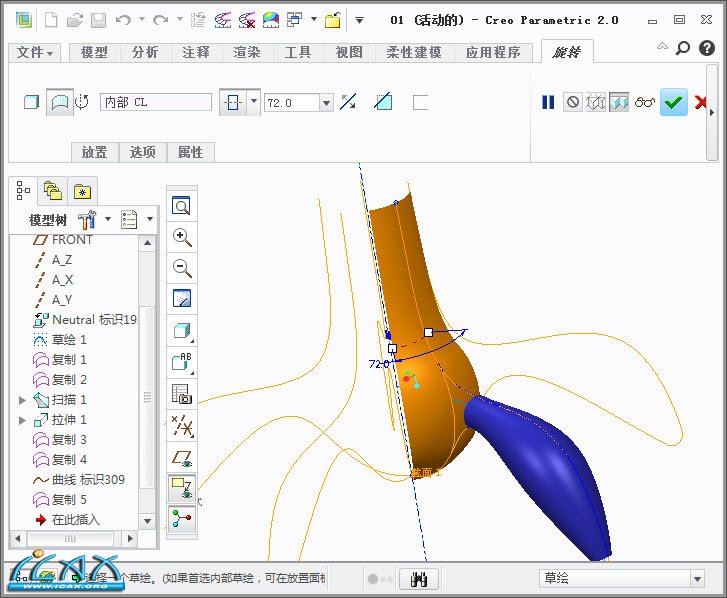
Task: Open the saved views manager icon
Action: click(181, 393)
